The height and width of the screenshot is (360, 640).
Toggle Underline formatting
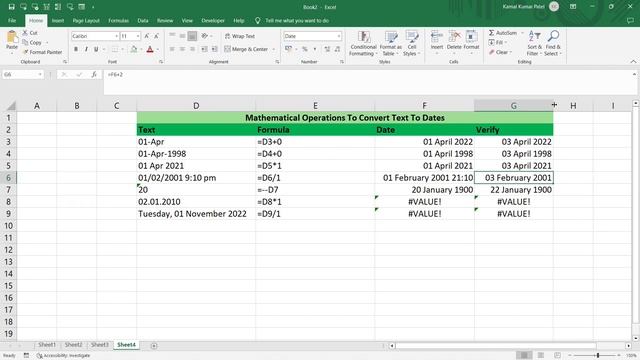[96, 49]
